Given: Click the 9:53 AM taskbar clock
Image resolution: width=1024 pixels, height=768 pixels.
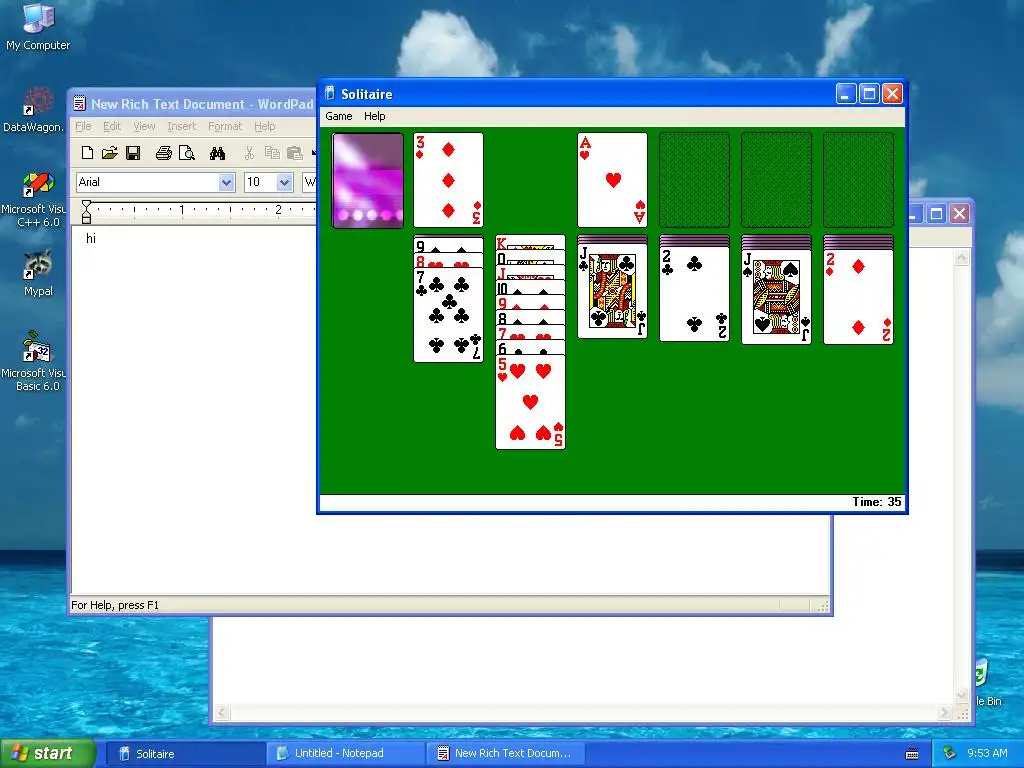Looking at the screenshot, I should [x=987, y=754].
